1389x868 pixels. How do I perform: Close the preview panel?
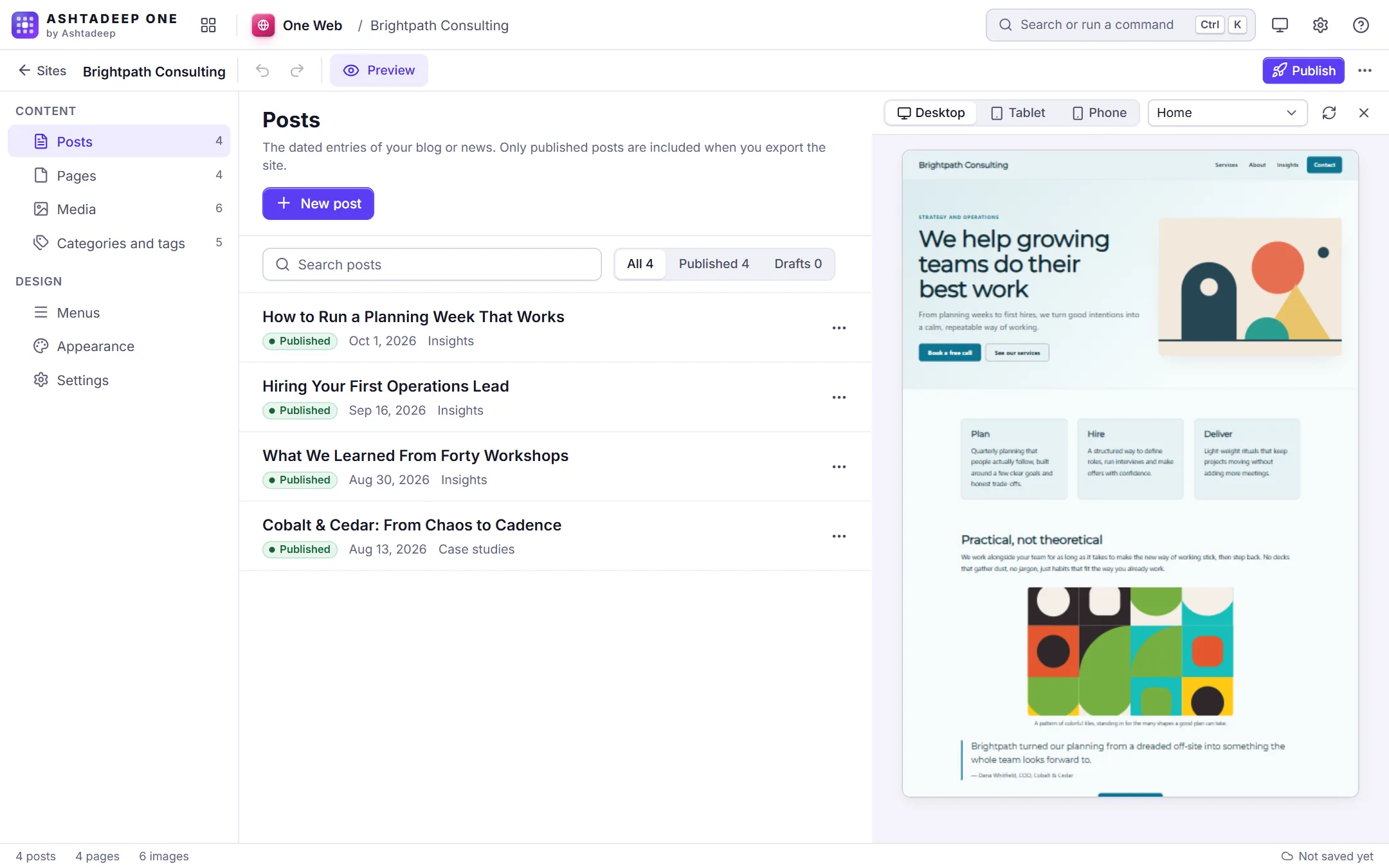[1364, 113]
